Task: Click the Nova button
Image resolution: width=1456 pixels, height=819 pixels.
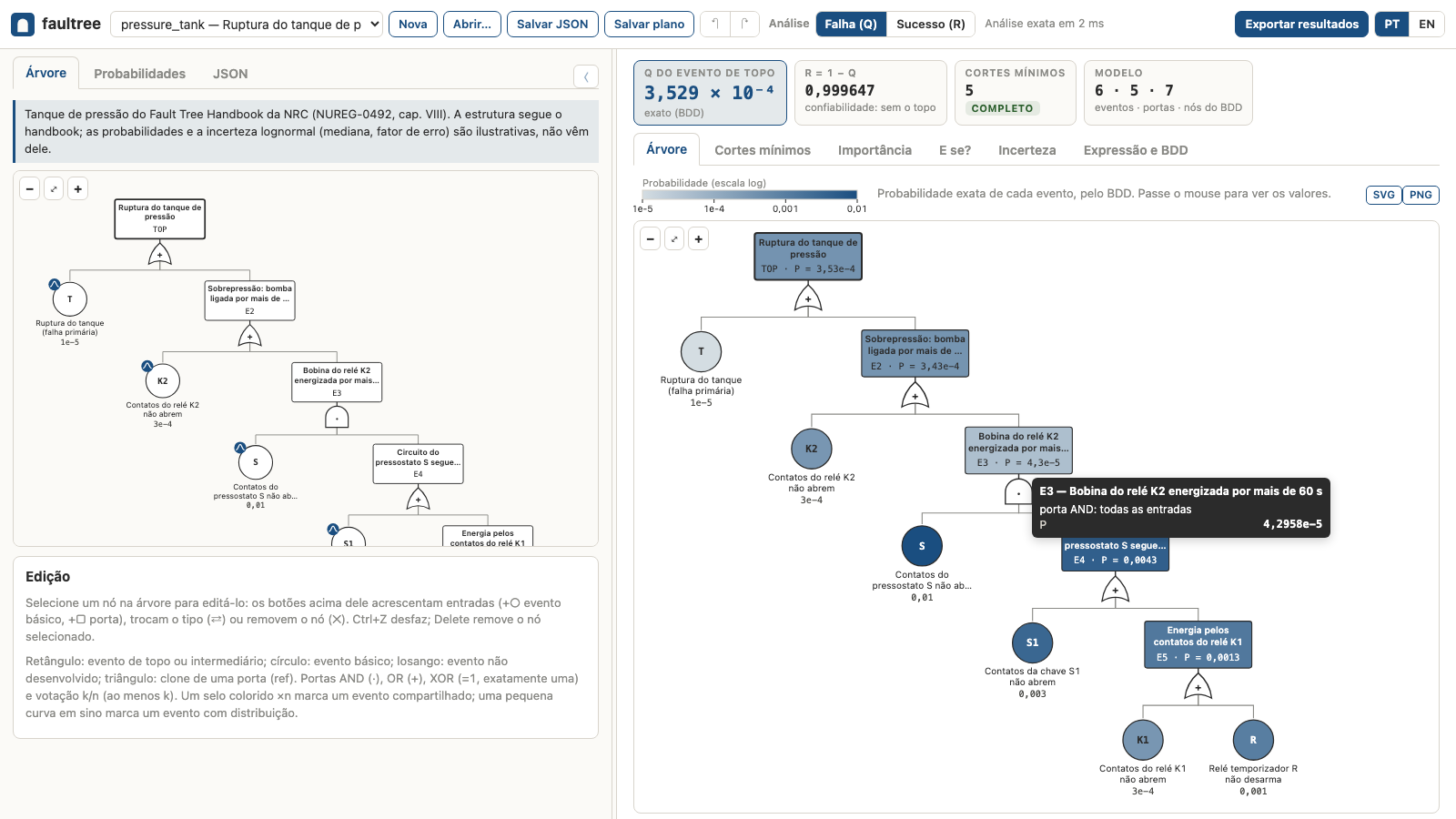Action: (x=413, y=25)
